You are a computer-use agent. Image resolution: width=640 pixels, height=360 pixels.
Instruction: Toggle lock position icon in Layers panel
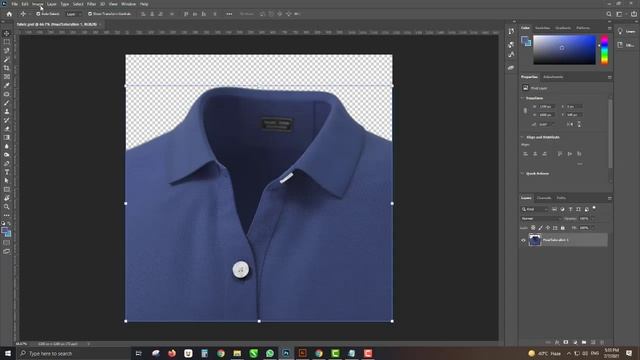(x=548, y=228)
